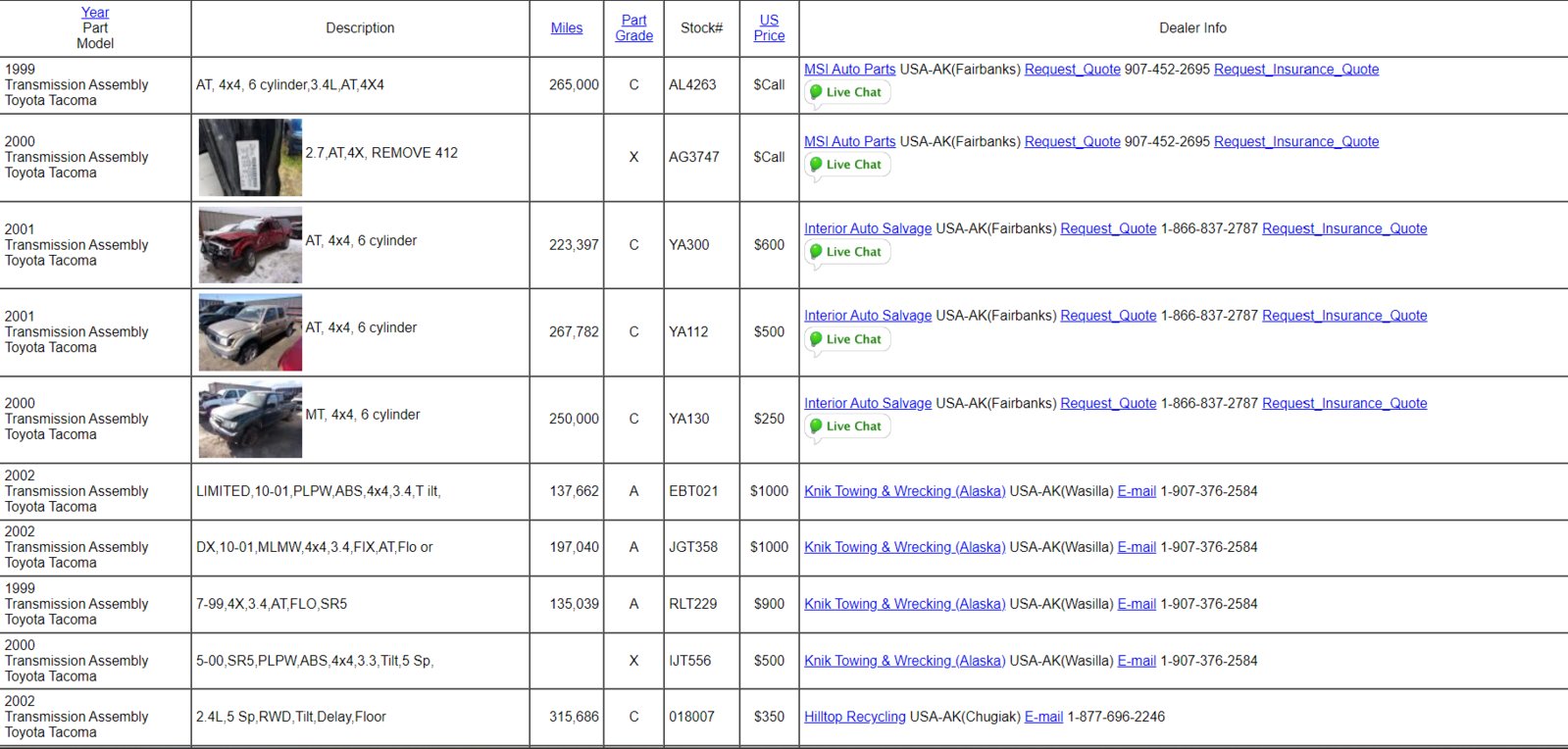Click Request_Insurance_Quote for stock AL4263
The image size is (1568, 749).
[1296, 70]
